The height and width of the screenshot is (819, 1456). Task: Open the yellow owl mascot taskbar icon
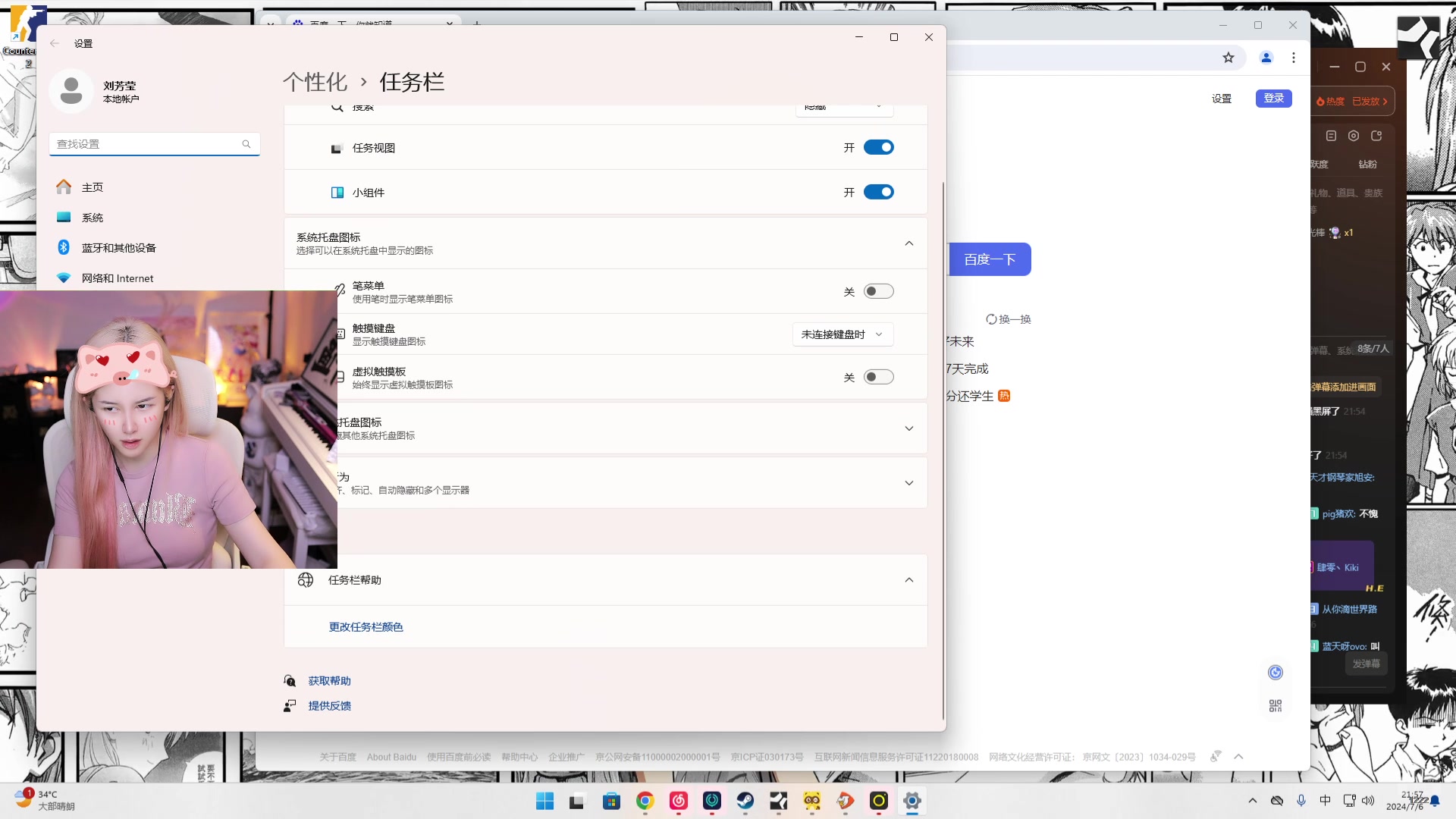(x=811, y=801)
